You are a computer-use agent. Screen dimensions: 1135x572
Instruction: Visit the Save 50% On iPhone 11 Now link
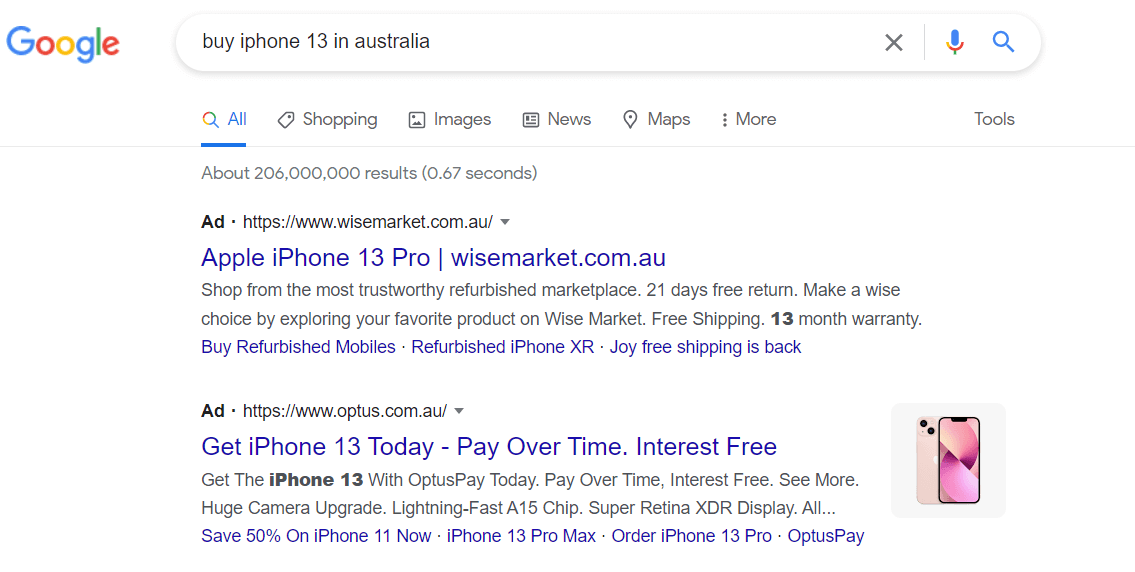(x=316, y=536)
